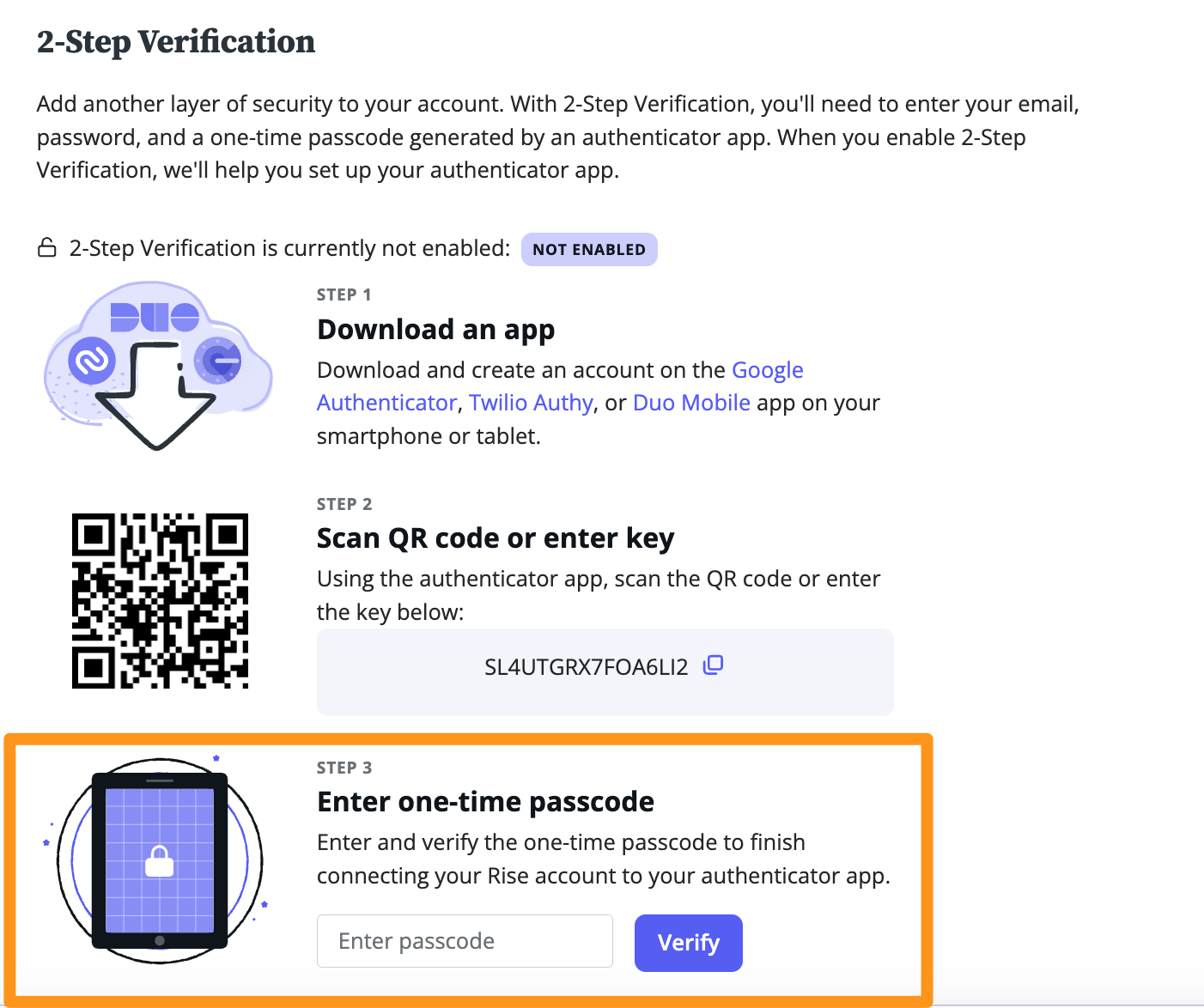Click the Download an app heading
Image resolution: width=1204 pixels, height=1008 pixels.
(x=435, y=330)
